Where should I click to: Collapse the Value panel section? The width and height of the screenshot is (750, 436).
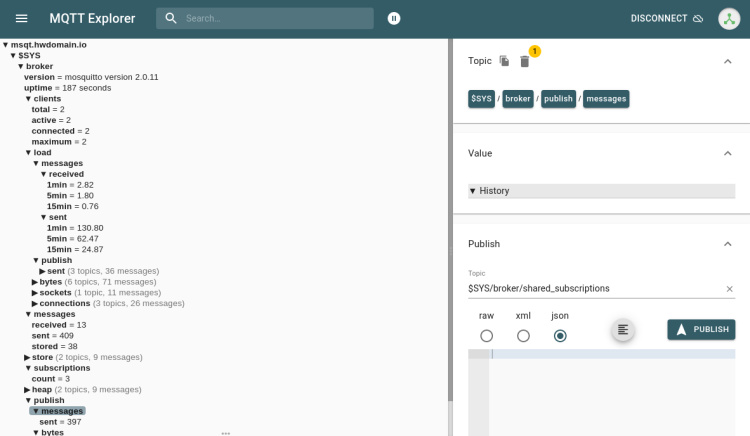[727, 153]
